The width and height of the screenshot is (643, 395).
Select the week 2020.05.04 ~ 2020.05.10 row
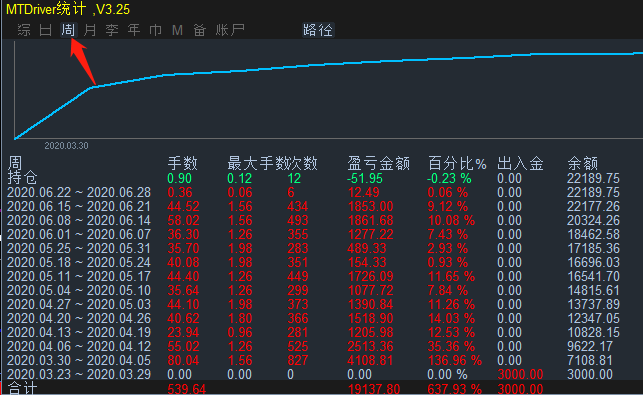[313, 290]
